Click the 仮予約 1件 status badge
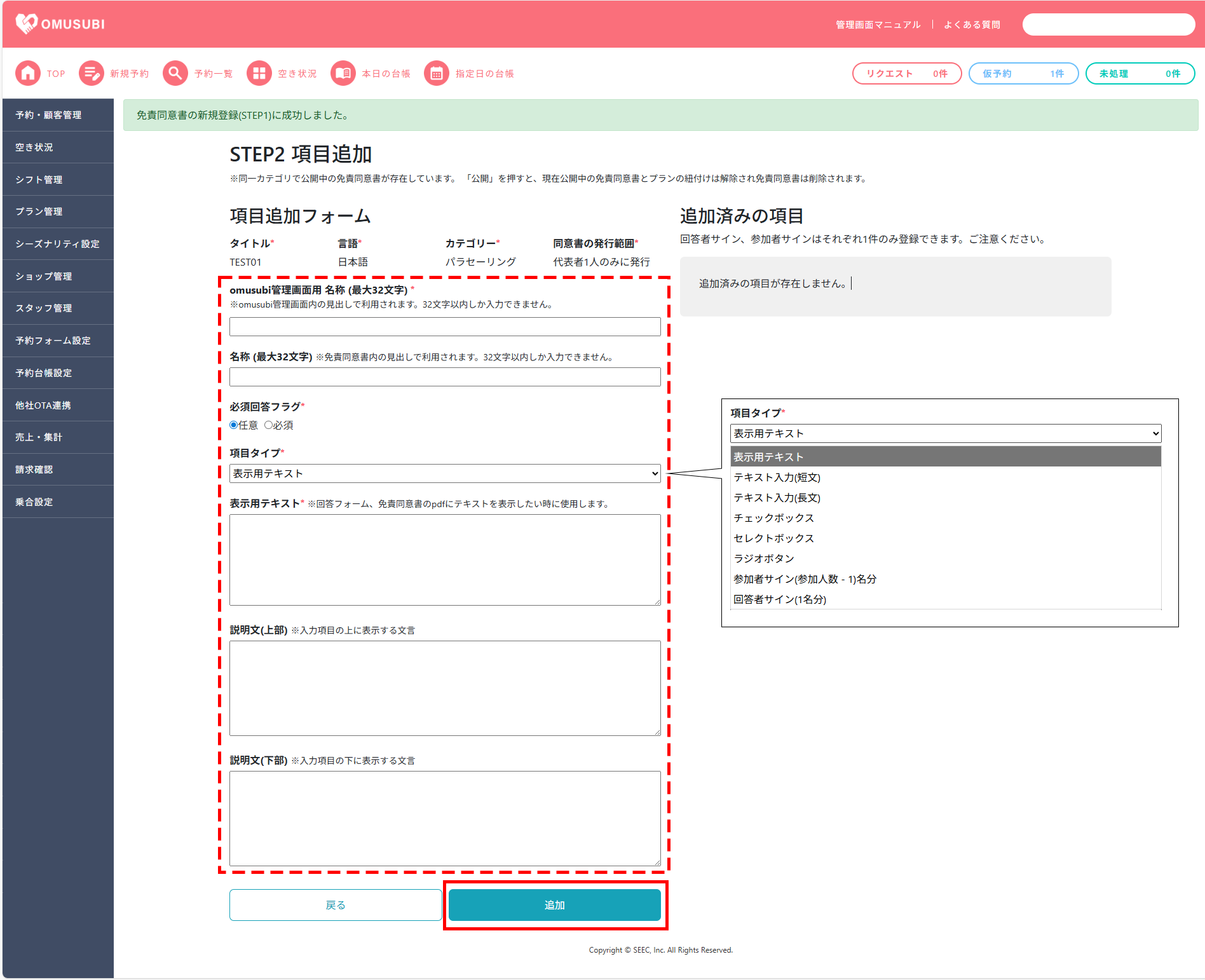This screenshot has width=1205, height=980. [x=1023, y=74]
